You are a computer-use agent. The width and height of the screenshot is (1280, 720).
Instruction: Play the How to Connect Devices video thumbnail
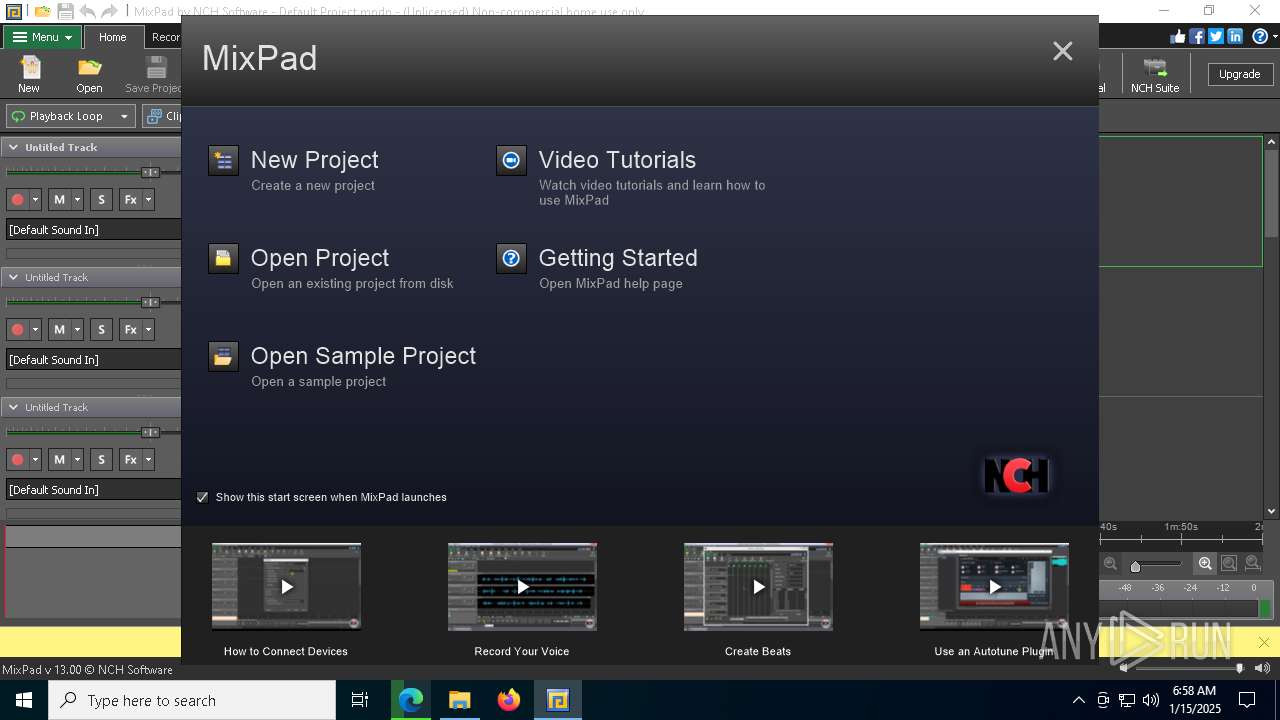click(x=286, y=587)
